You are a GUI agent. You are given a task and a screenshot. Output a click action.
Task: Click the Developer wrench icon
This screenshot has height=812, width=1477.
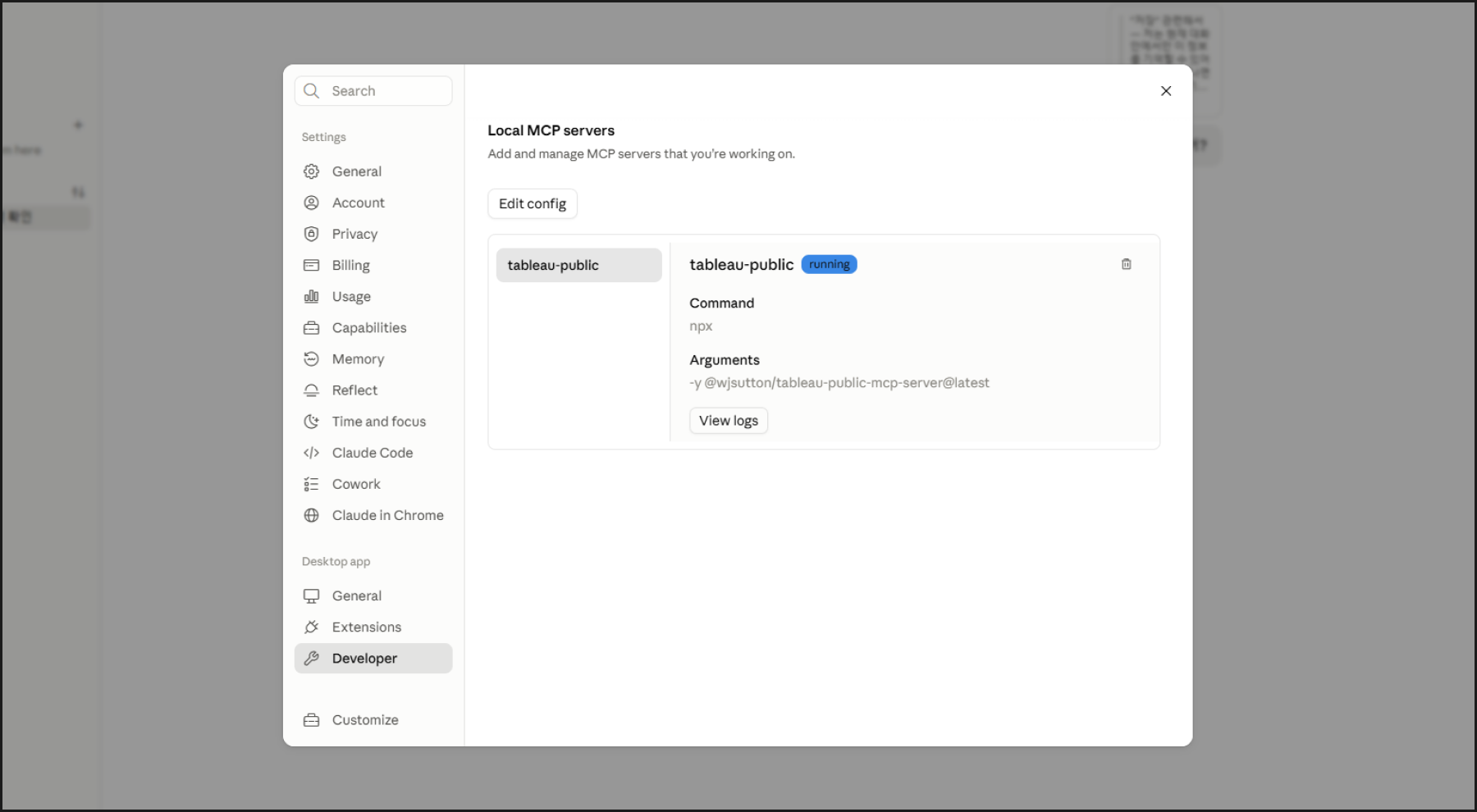pos(312,659)
